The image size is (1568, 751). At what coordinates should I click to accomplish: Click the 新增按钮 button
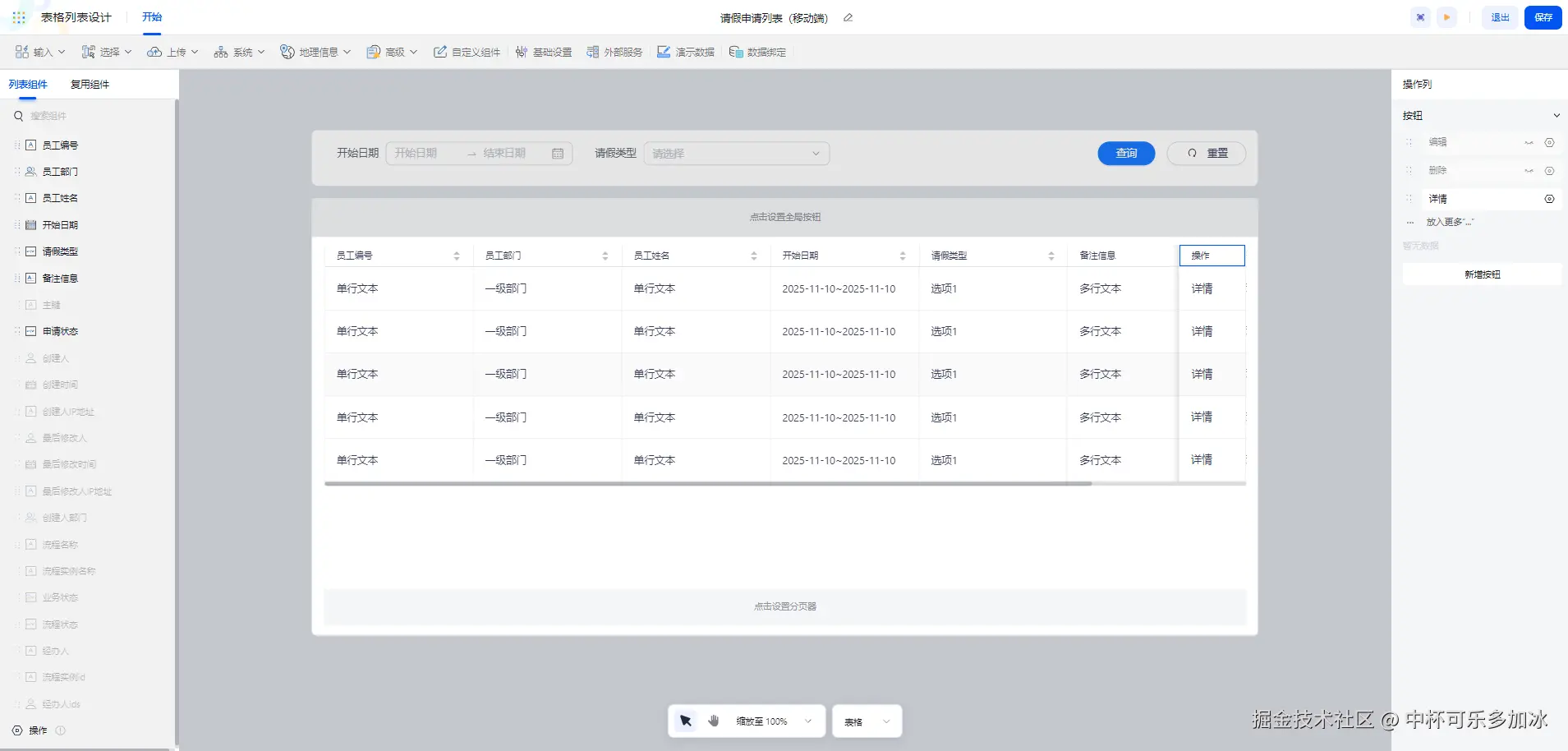coord(1482,274)
